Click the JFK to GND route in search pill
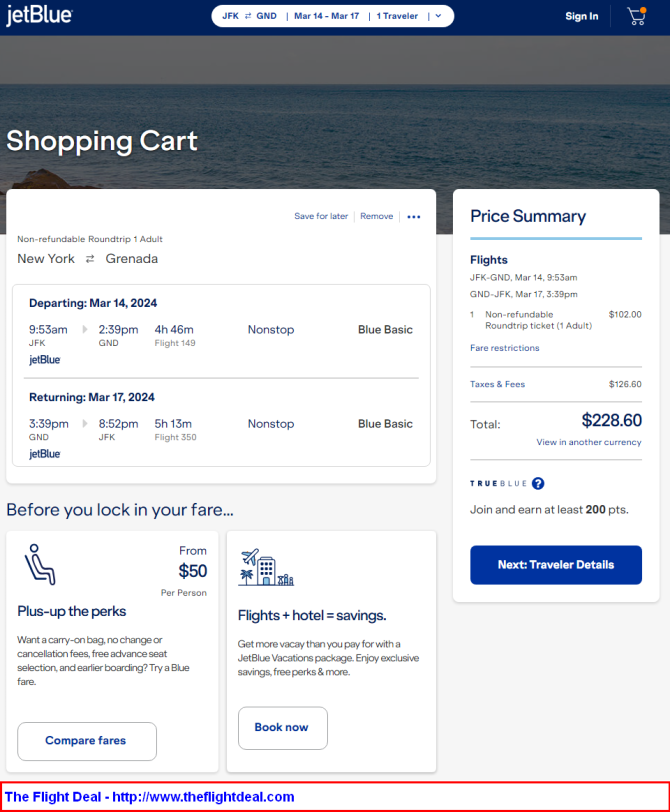Viewport: 670px width, 812px height. [x=249, y=16]
